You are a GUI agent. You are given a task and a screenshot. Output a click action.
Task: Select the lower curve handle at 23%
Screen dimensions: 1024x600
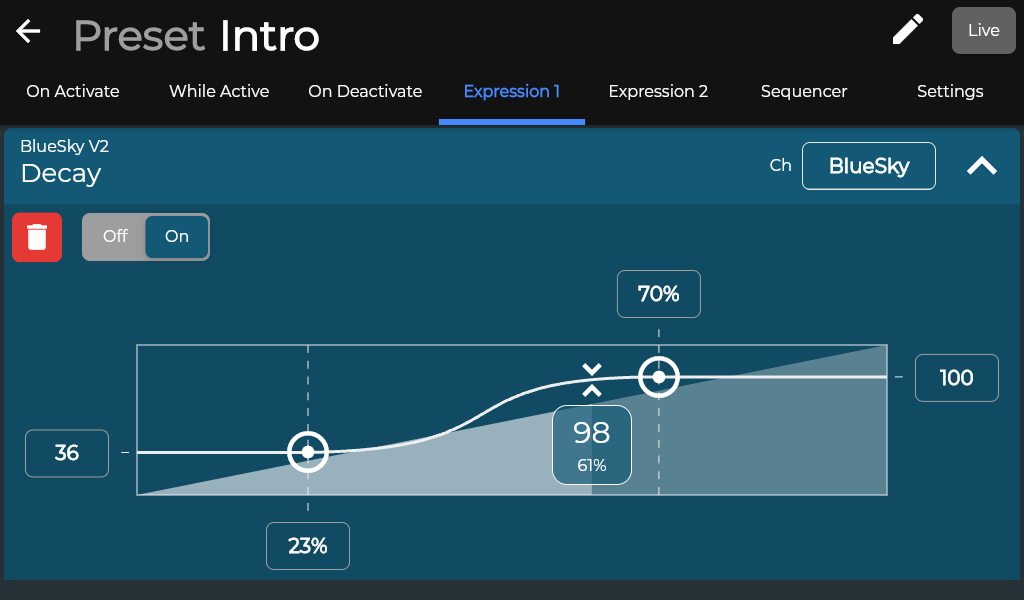(x=308, y=452)
